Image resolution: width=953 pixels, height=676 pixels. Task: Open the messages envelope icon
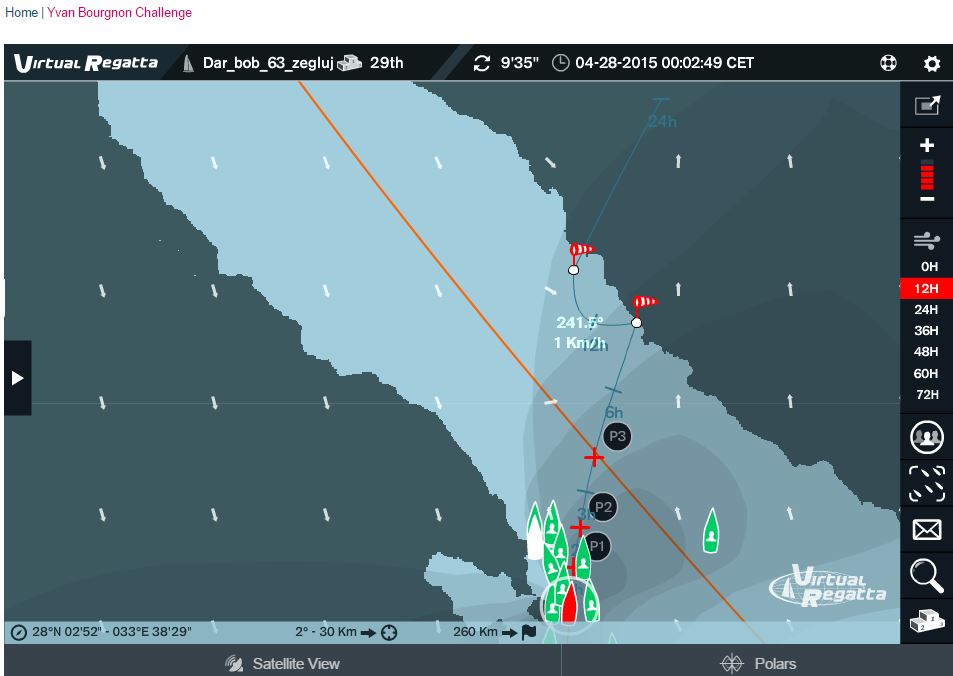(927, 530)
